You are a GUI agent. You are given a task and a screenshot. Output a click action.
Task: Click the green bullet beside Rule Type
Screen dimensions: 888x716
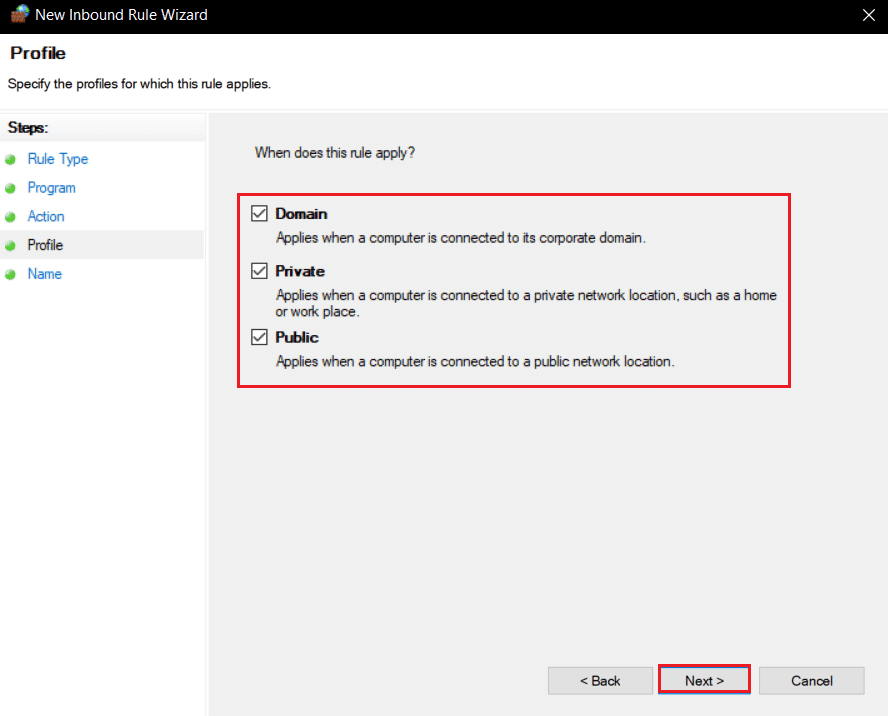[11, 159]
